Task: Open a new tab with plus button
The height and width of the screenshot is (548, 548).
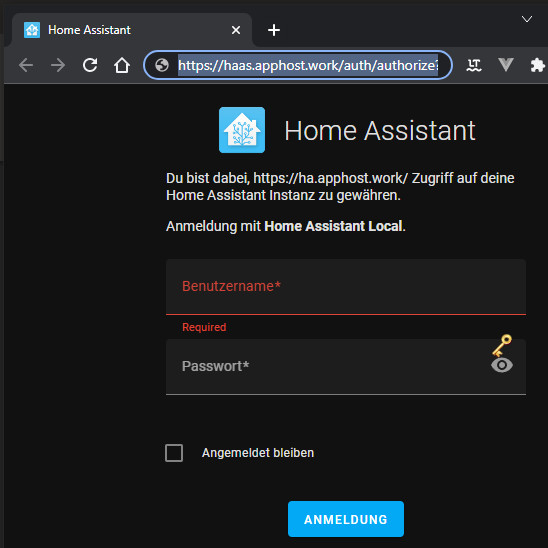Action: tap(274, 30)
